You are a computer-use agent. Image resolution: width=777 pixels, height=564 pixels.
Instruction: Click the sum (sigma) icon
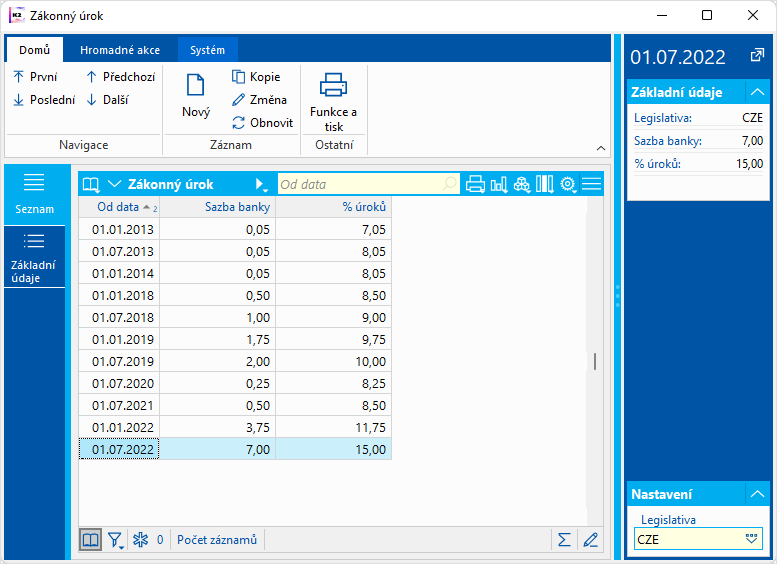(x=564, y=540)
